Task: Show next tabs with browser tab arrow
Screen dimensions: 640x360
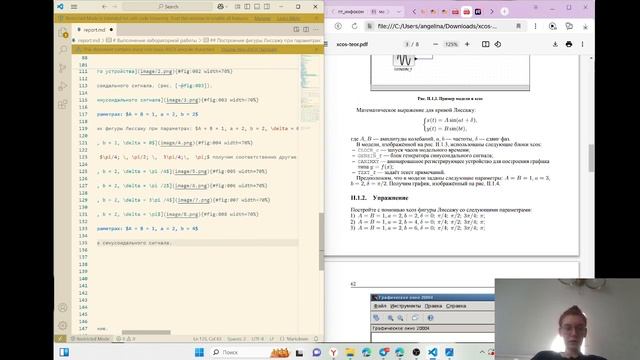Action: coord(492,11)
